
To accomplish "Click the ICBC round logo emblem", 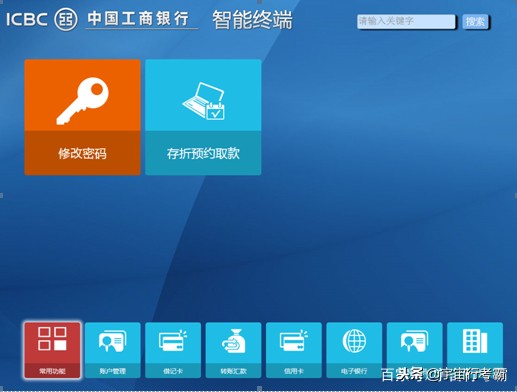I will 66,19.
